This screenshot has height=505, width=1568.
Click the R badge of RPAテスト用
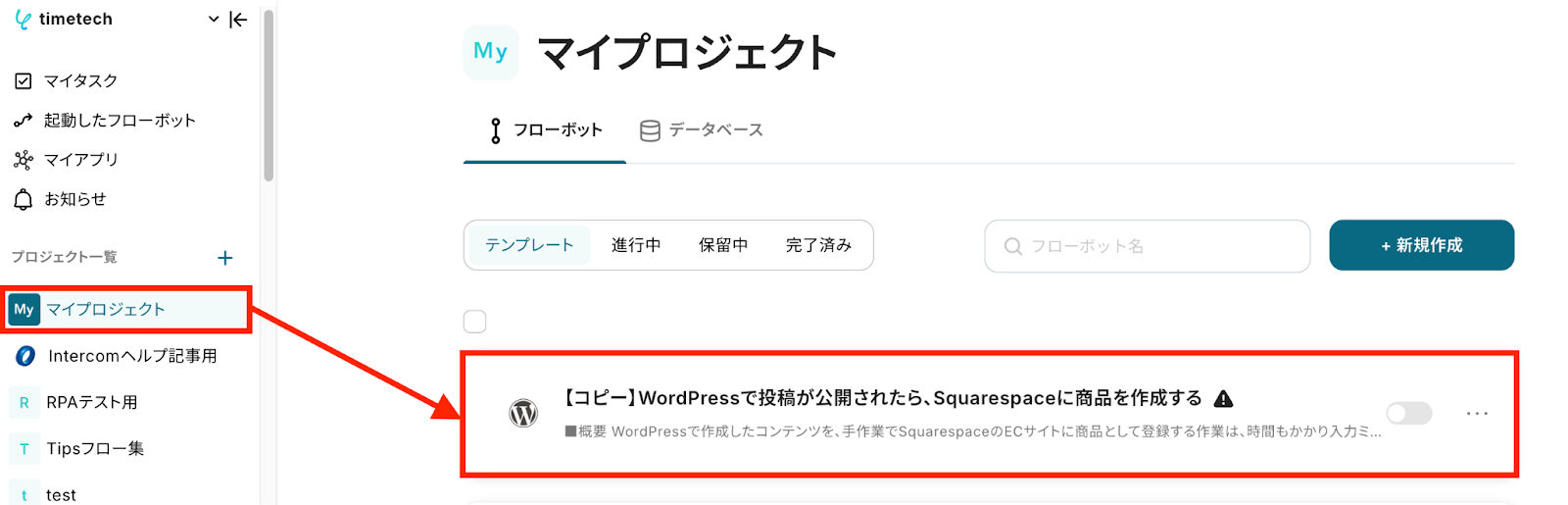[x=24, y=403]
